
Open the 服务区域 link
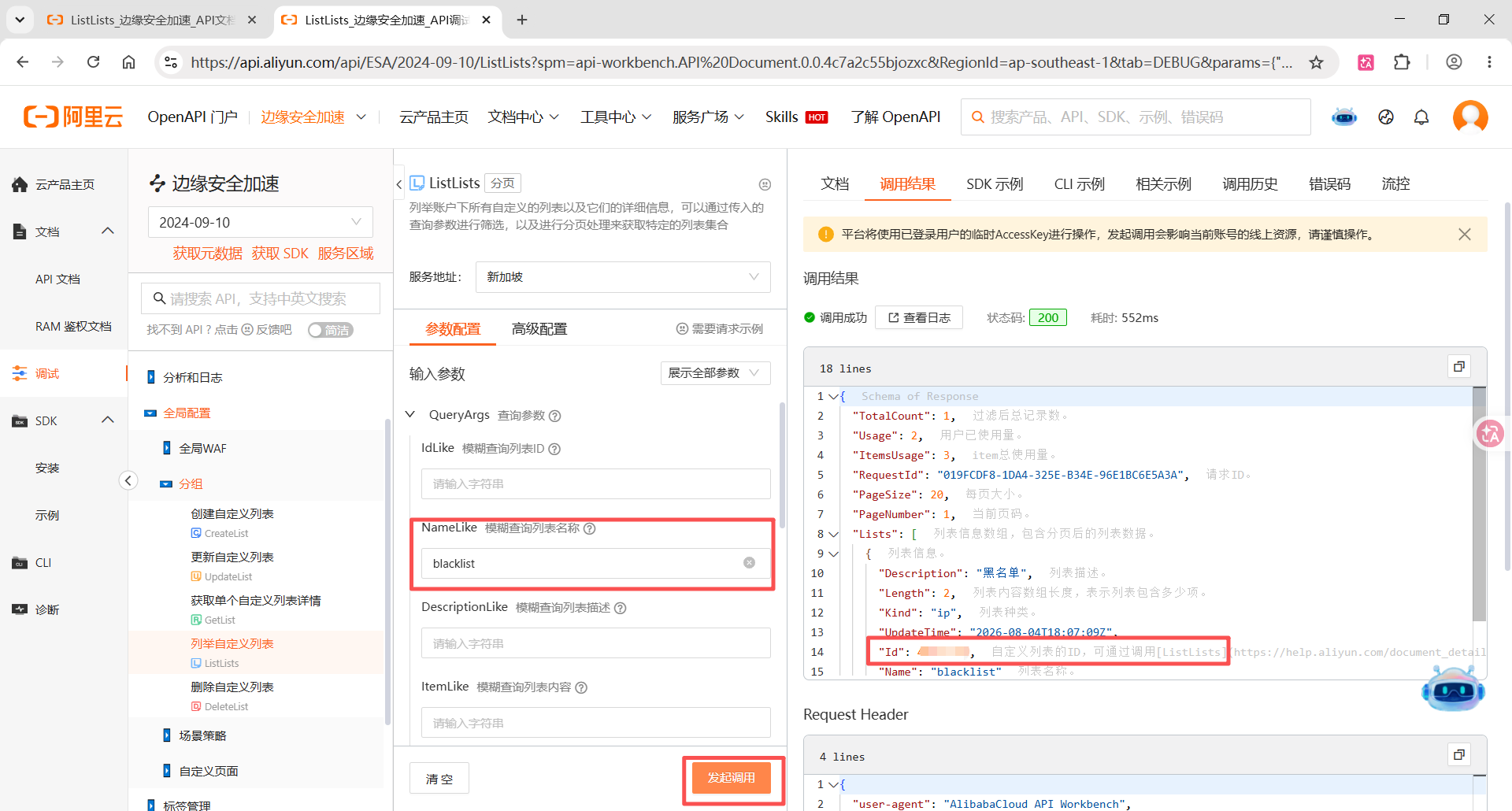(x=346, y=254)
